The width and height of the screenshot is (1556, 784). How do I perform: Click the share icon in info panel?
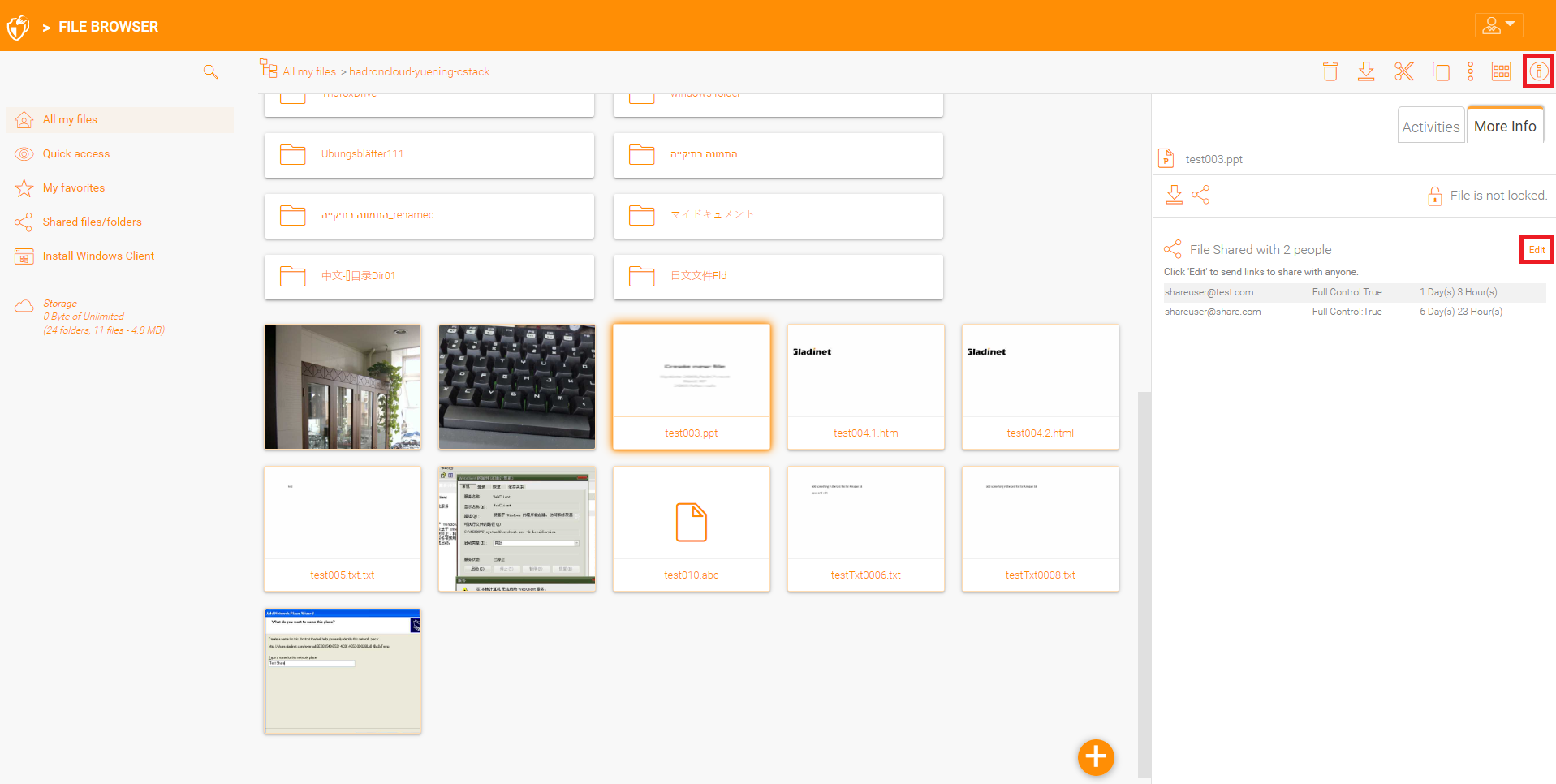click(1200, 195)
